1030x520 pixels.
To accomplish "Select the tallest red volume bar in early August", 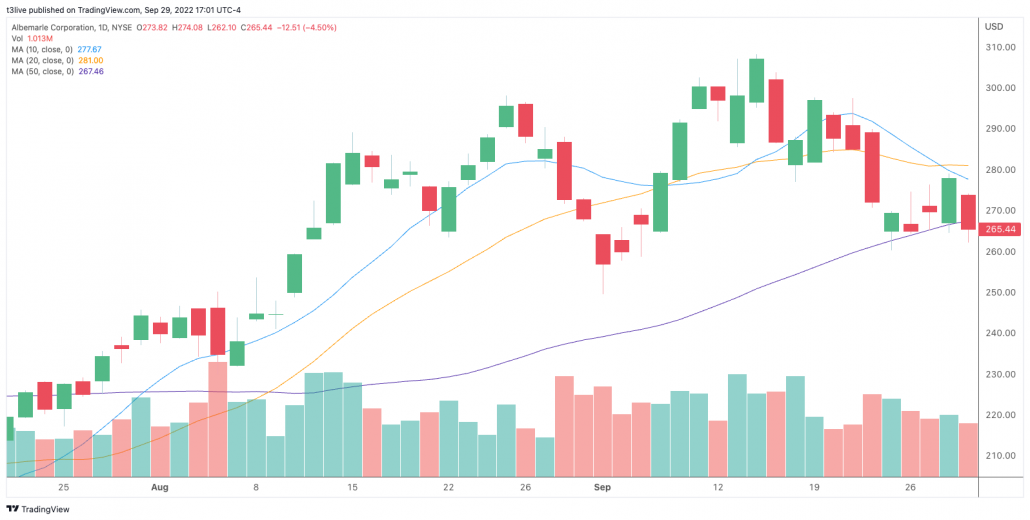I will (x=217, y=420).
